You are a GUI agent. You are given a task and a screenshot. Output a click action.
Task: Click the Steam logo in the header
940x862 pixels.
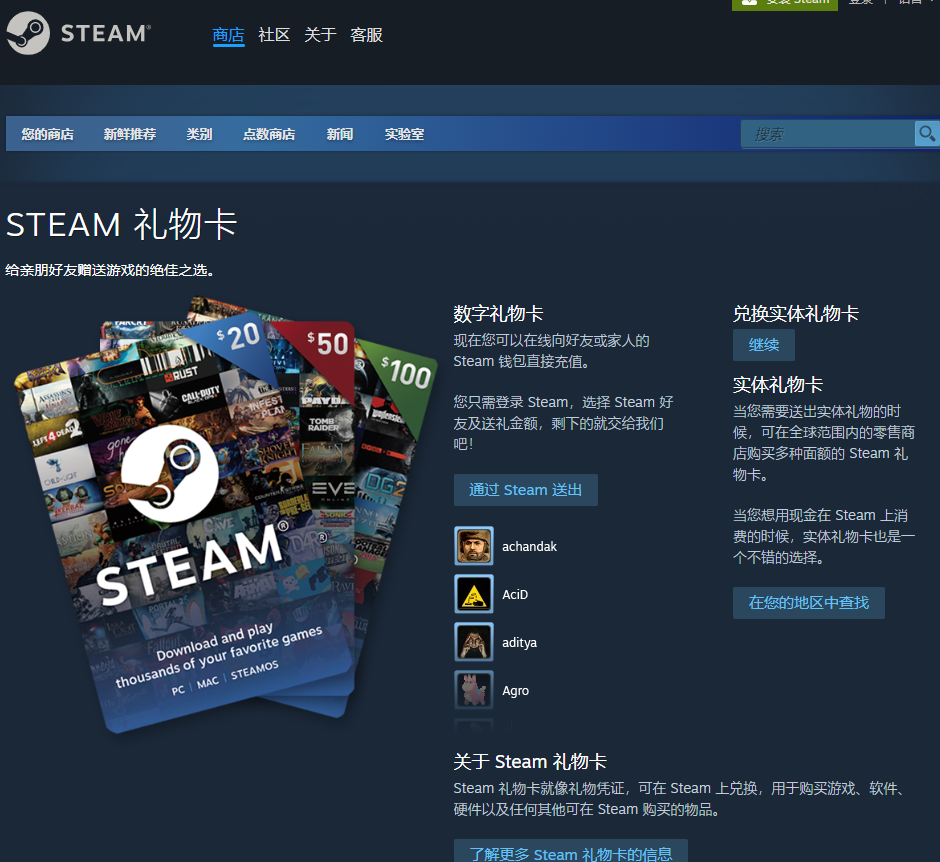pyautogui.click(x=78, y=34)
